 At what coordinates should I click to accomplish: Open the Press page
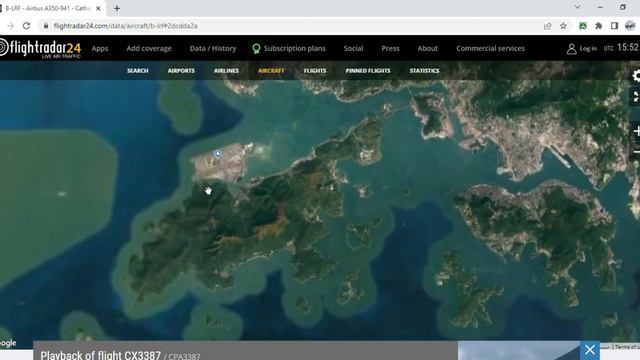click(390, 48)
